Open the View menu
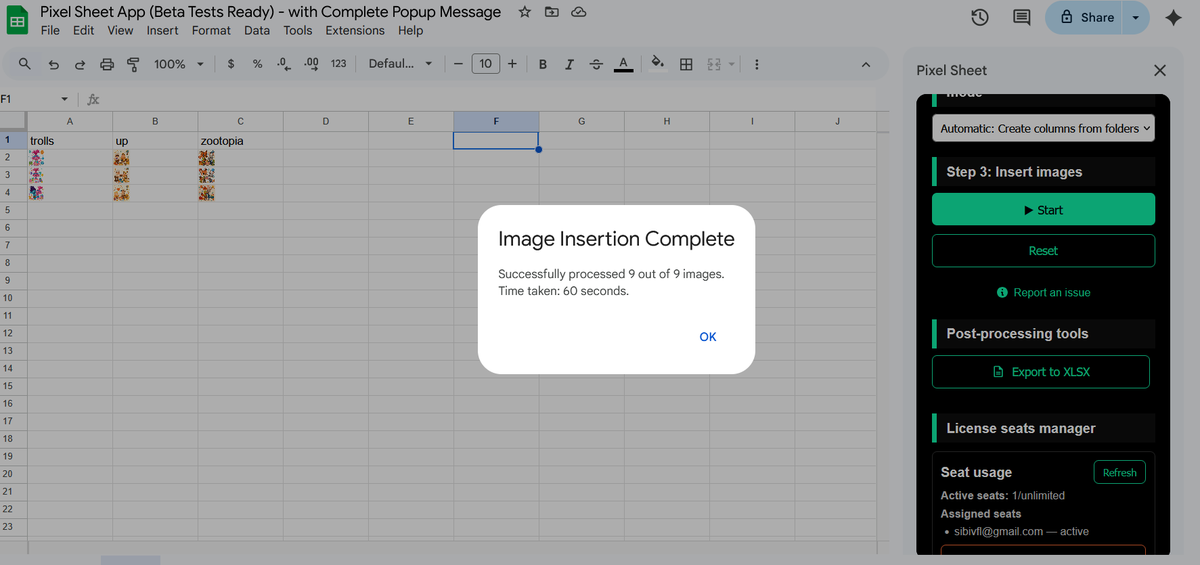This screenshot has width=1200, height=565. [120, 30]
